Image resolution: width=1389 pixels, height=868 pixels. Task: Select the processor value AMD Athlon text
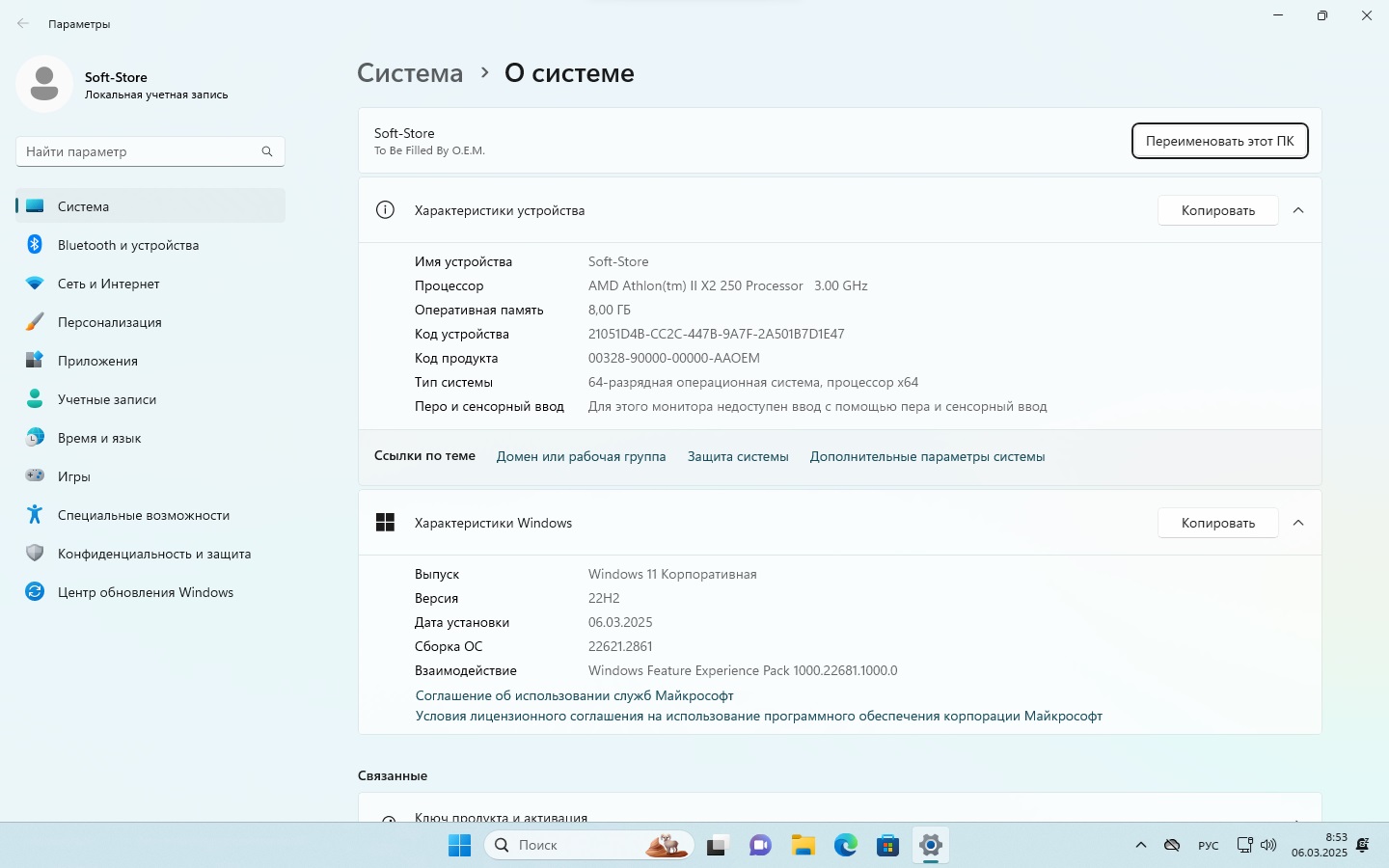[728, 285]
